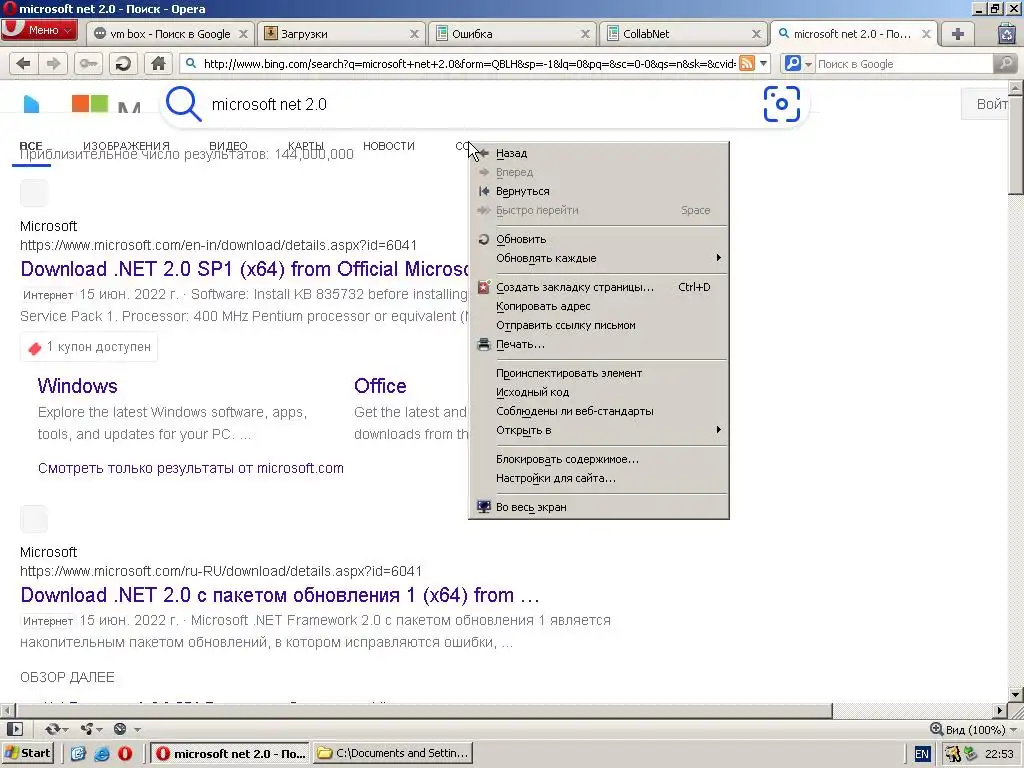
Task: Choose Блокировать содержимое menu entry
Action: pos(598,459)
